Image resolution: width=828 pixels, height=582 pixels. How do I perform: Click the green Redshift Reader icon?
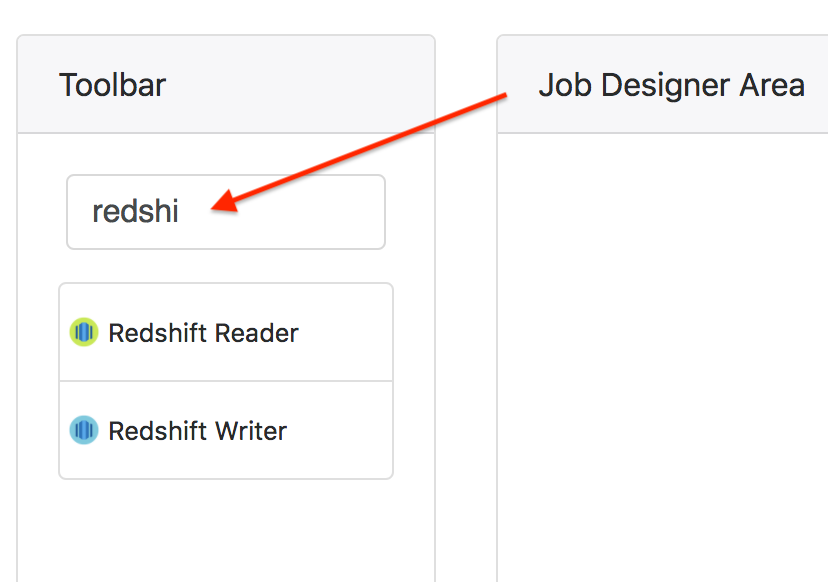84,332
